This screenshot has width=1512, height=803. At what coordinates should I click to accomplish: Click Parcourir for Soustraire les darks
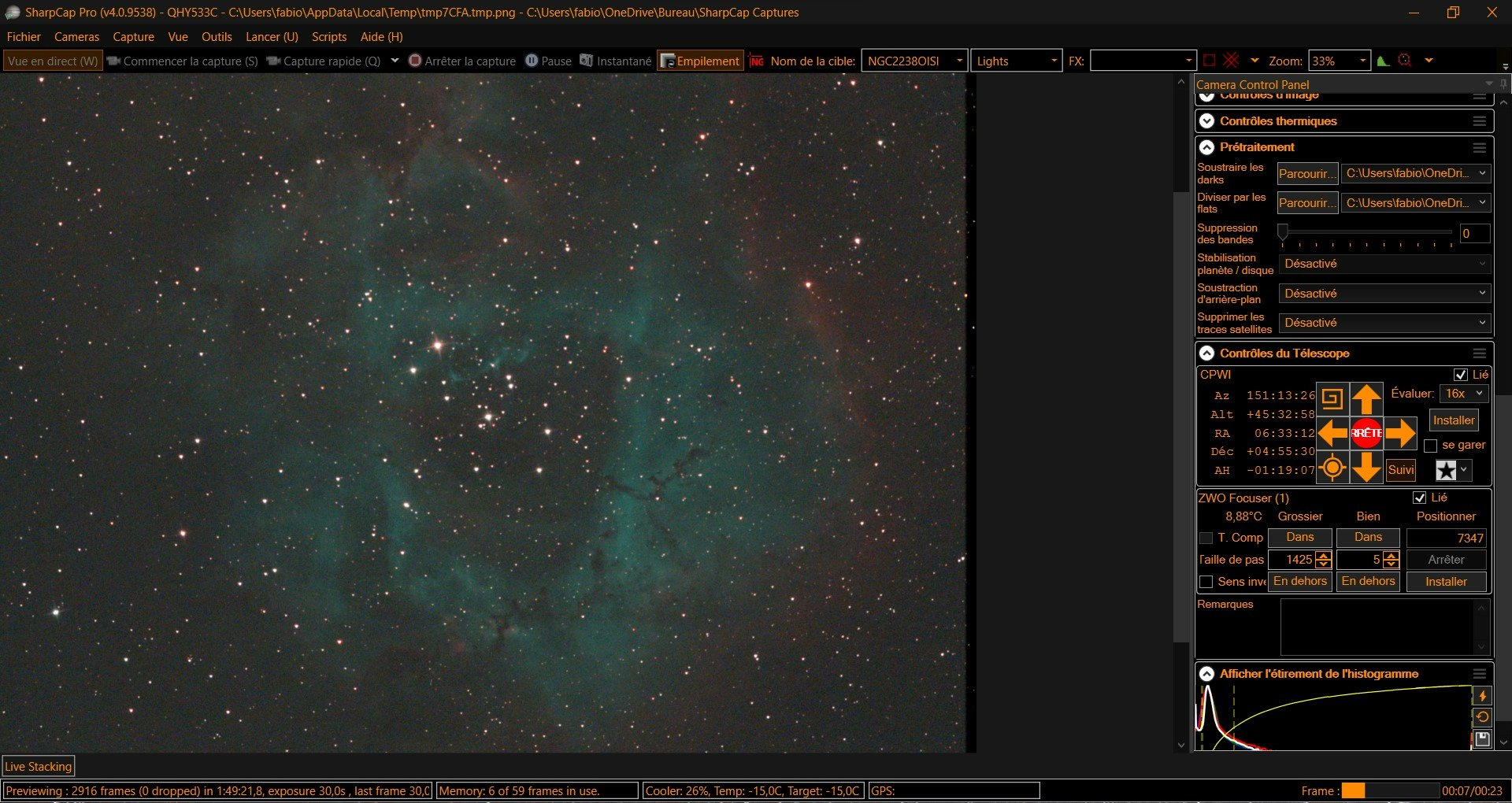[1307, 173]
